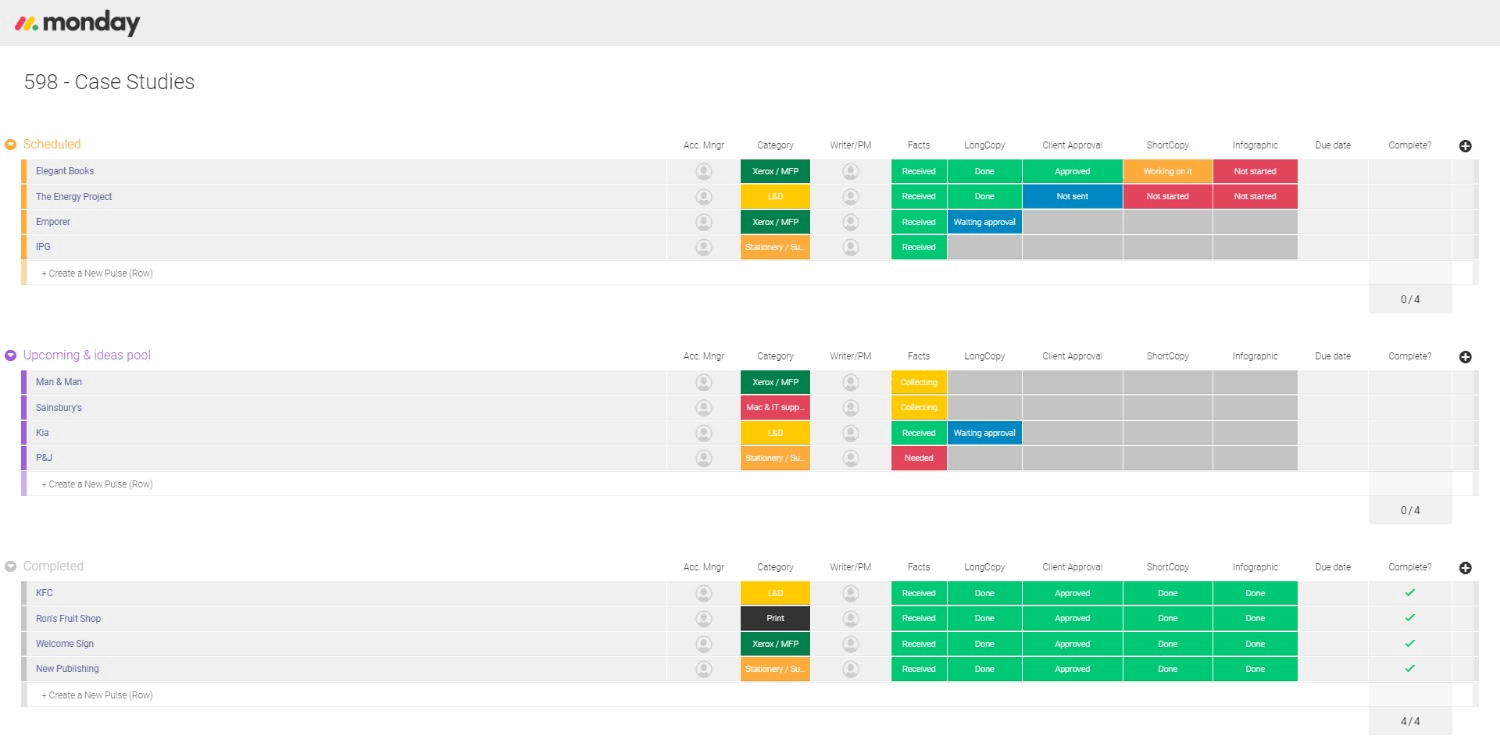This screenshot has width=1500, height=739.
Task: Click the Scheduled group title
Action: tap(52, 144)
